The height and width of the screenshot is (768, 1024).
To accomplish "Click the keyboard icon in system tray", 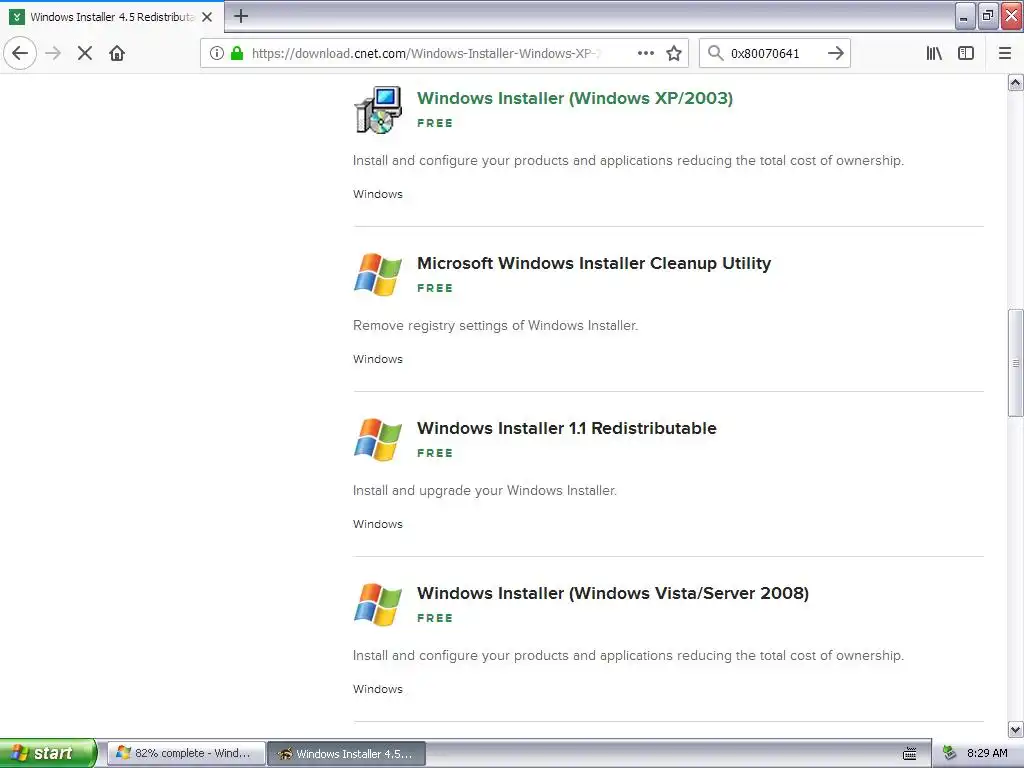I will [909, 754].
